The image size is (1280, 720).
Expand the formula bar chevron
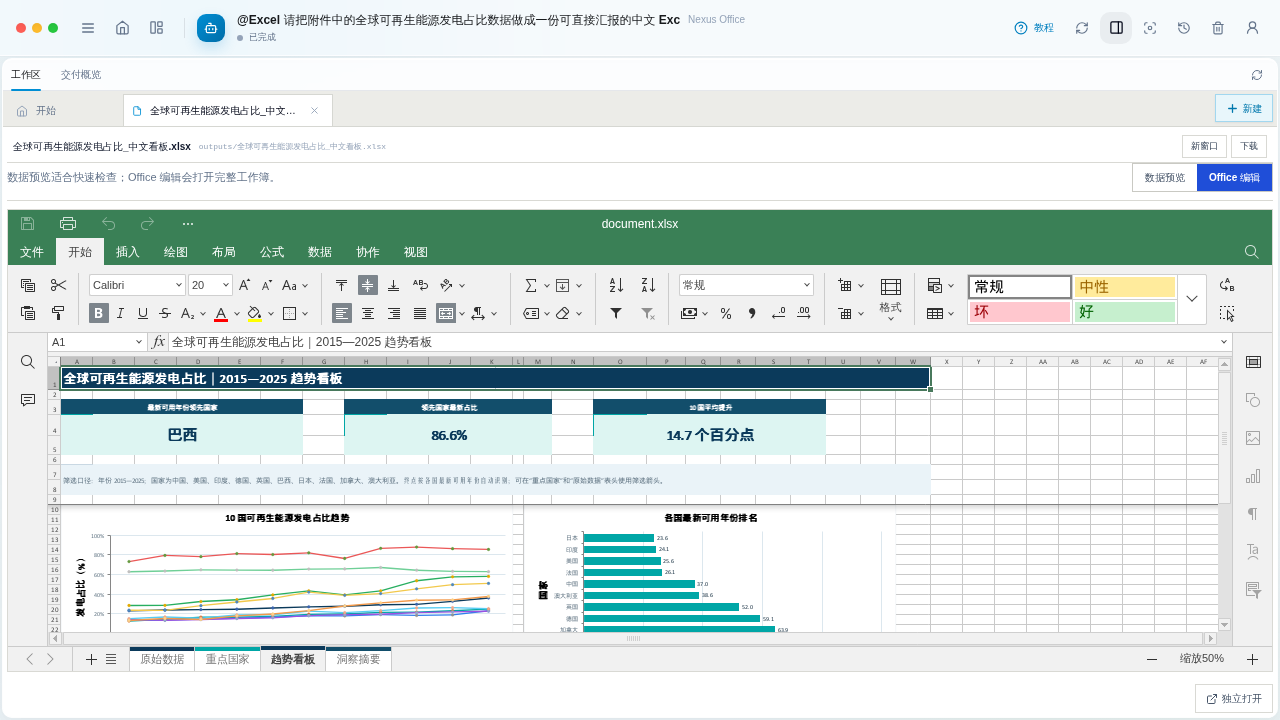click(x=1224, y=342)
